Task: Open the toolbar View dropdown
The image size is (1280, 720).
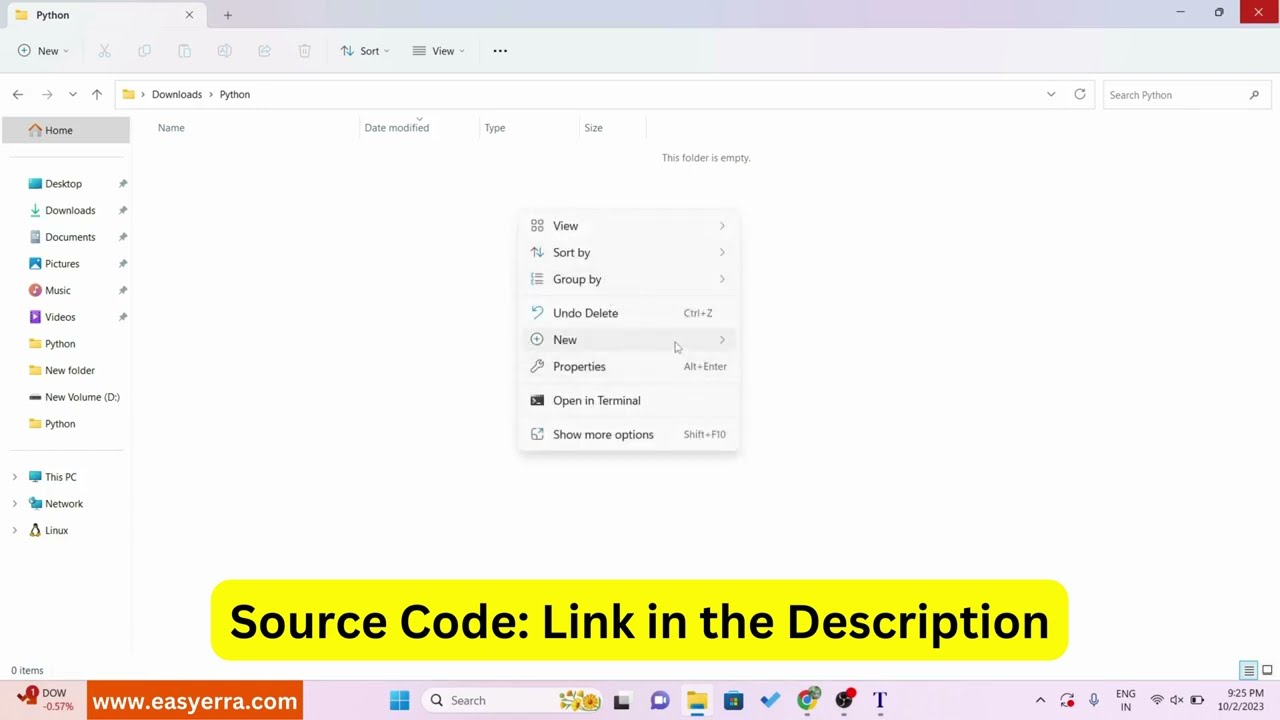Action: [438, 51]
